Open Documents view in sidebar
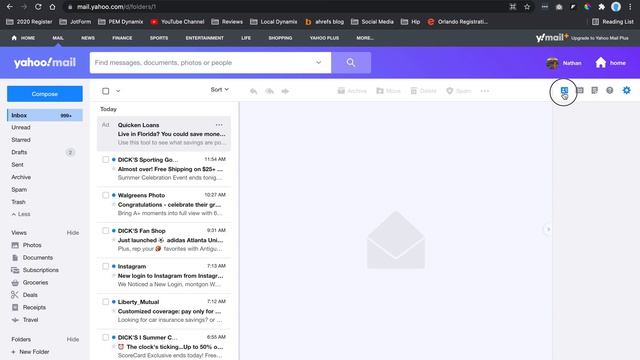 (x=33, y=258)
